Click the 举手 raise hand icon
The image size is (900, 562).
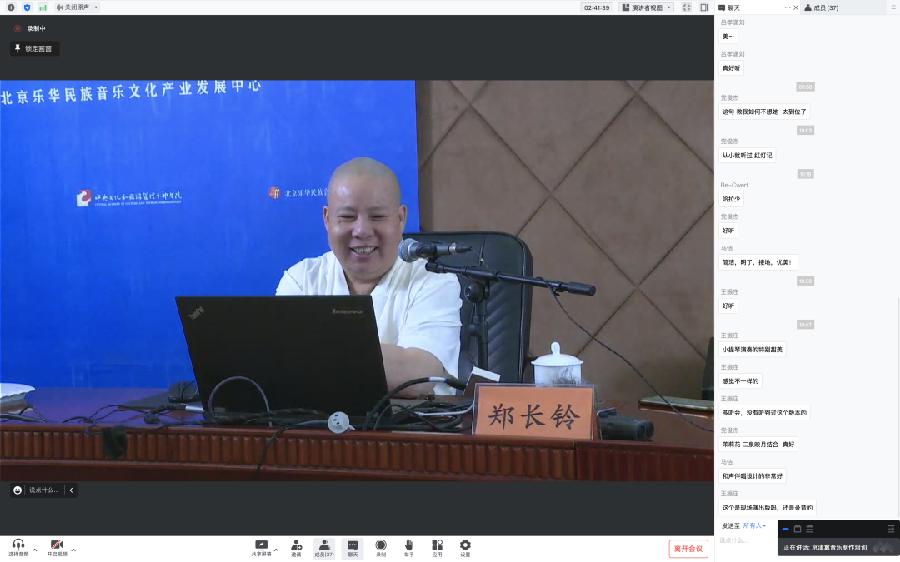[409, 548]
